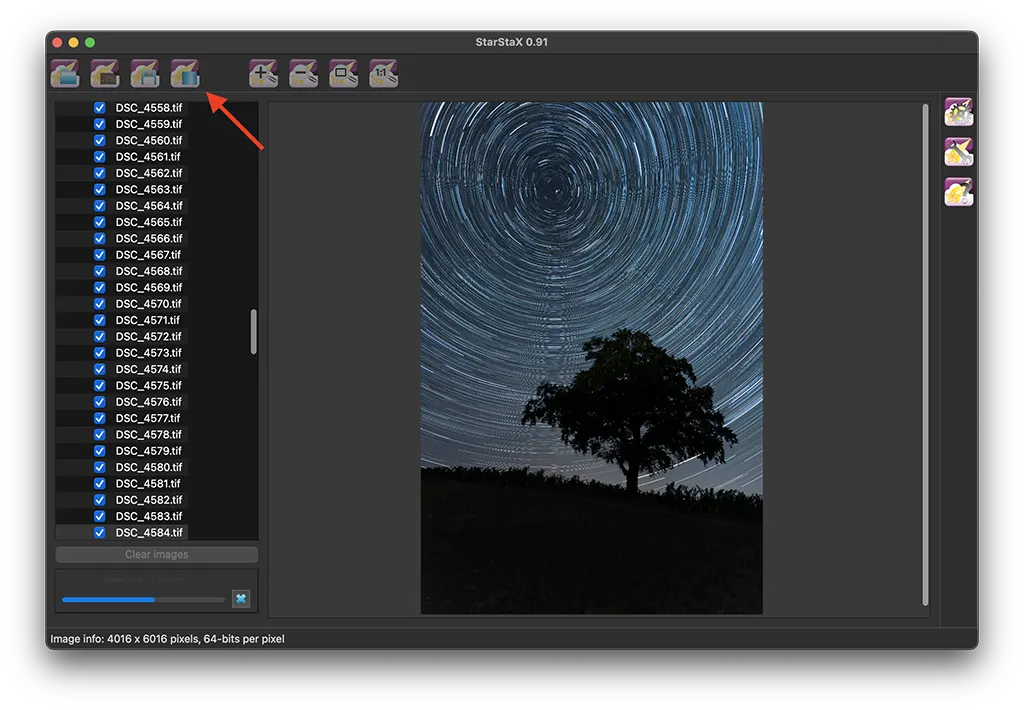Click the Clear images button
The width and height of the screenshot is (1024, 710).
click(157, 555)
